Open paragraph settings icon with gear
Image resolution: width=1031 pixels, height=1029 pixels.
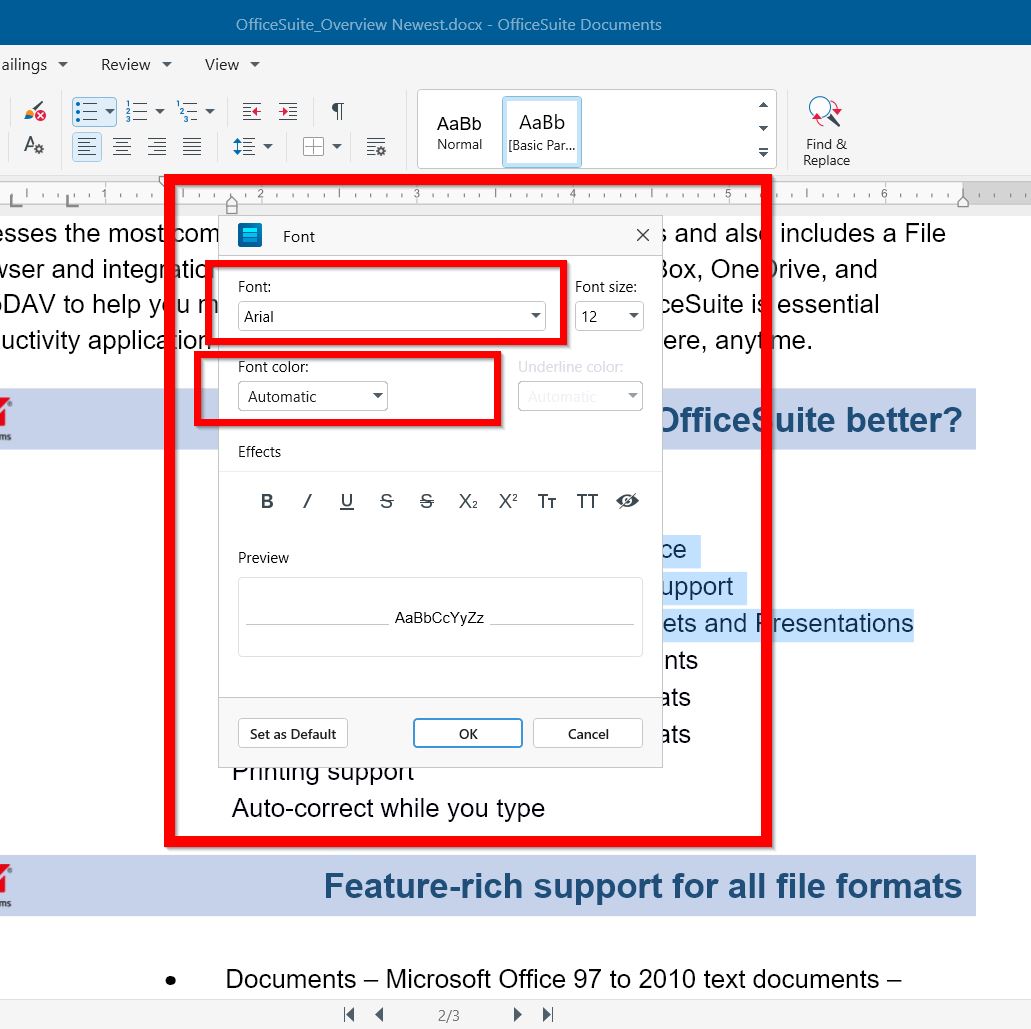click(x=375, y=147)
